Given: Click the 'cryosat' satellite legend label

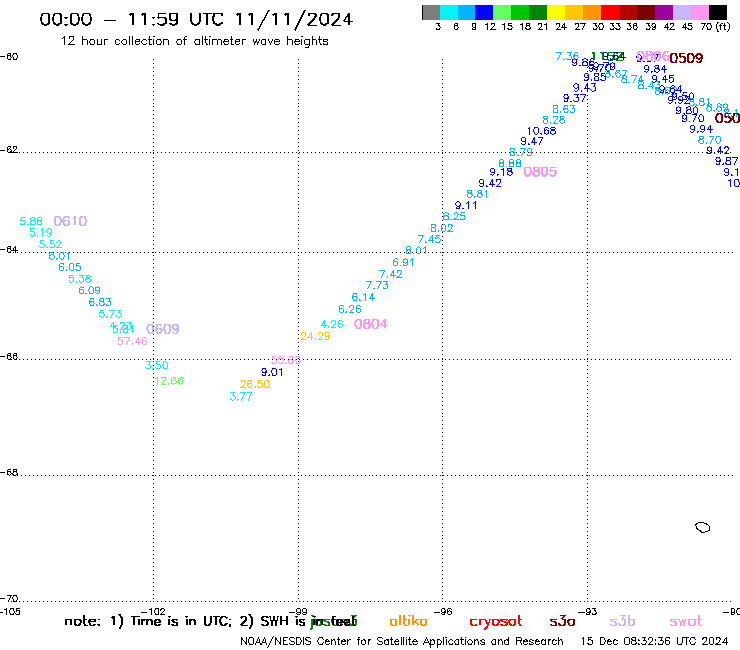Looking at the screenshot, I should (496, 622).
